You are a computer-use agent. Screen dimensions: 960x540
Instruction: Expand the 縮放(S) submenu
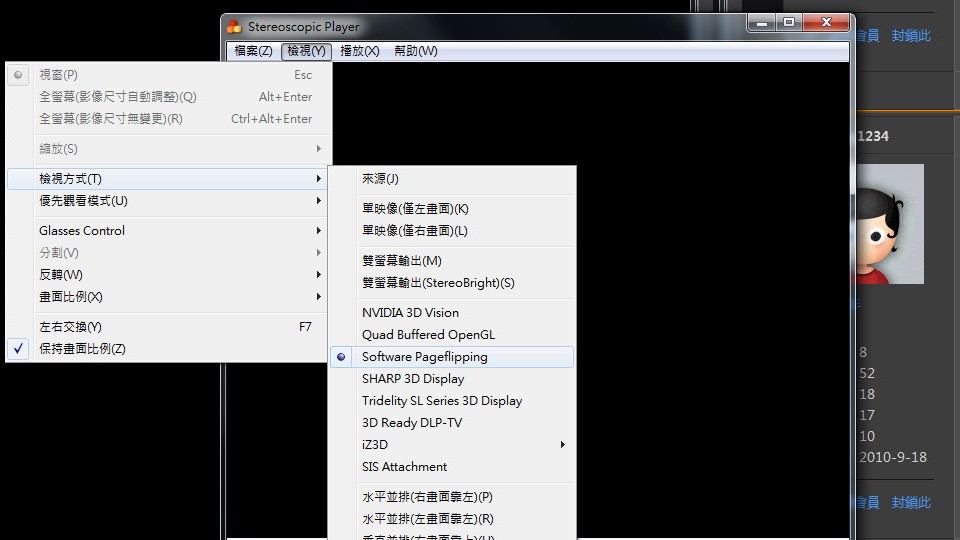tap(169, 149)
